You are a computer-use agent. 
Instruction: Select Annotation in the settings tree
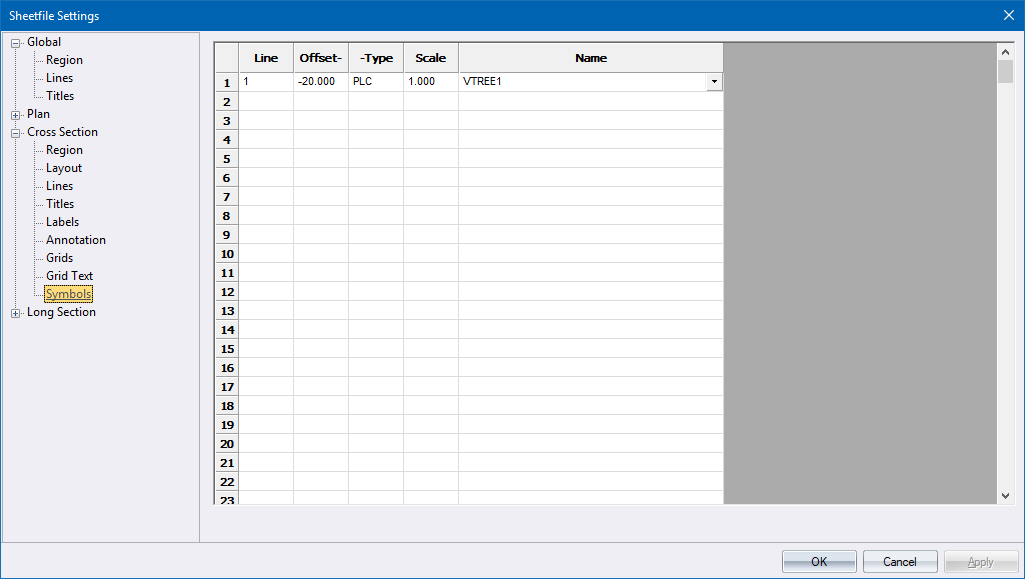tap(75, 240)
